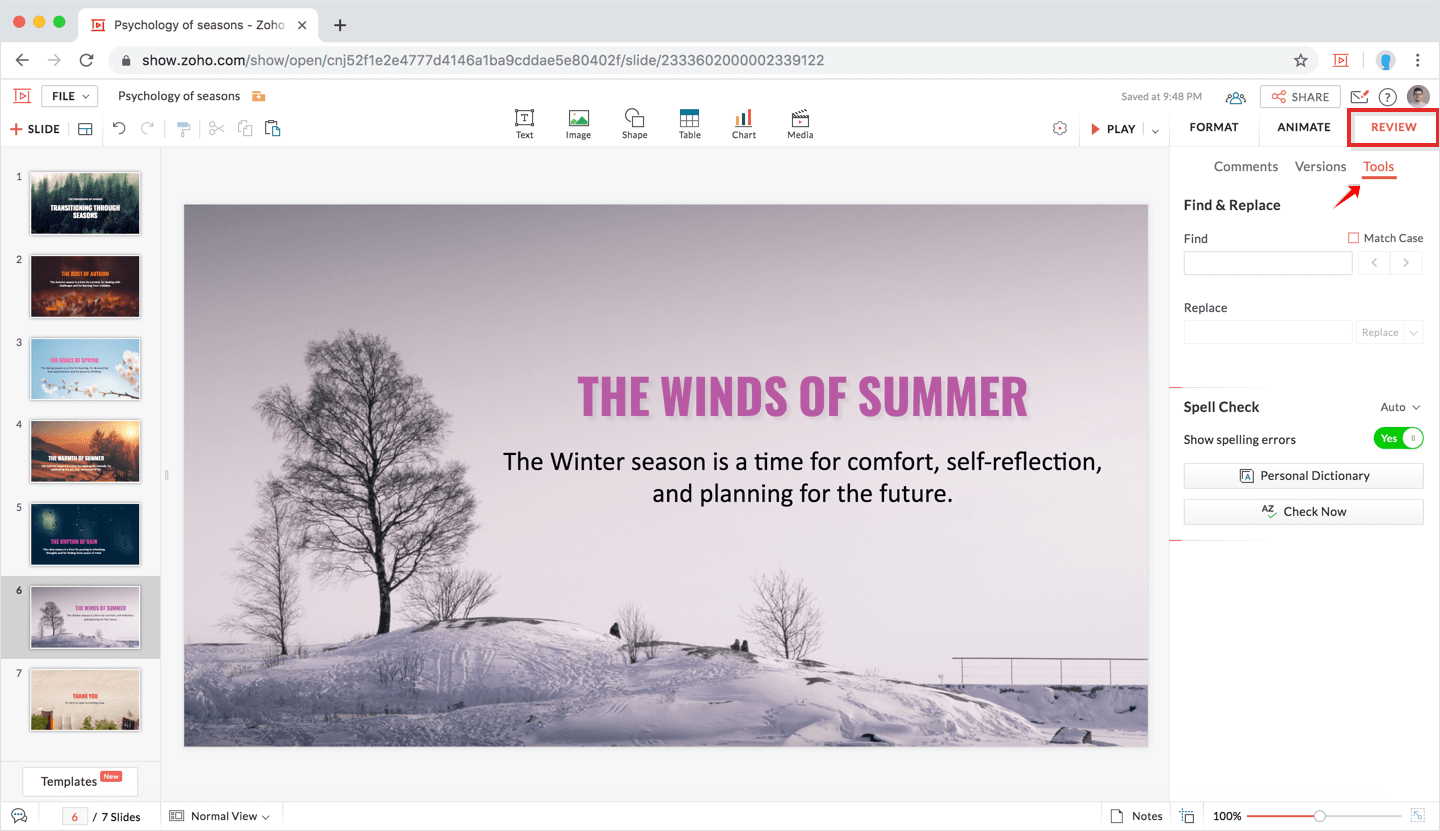Viewport: 1440px width, 831px height.
Task: Click the Paste clipboard icon
Action: click(272, 128)
